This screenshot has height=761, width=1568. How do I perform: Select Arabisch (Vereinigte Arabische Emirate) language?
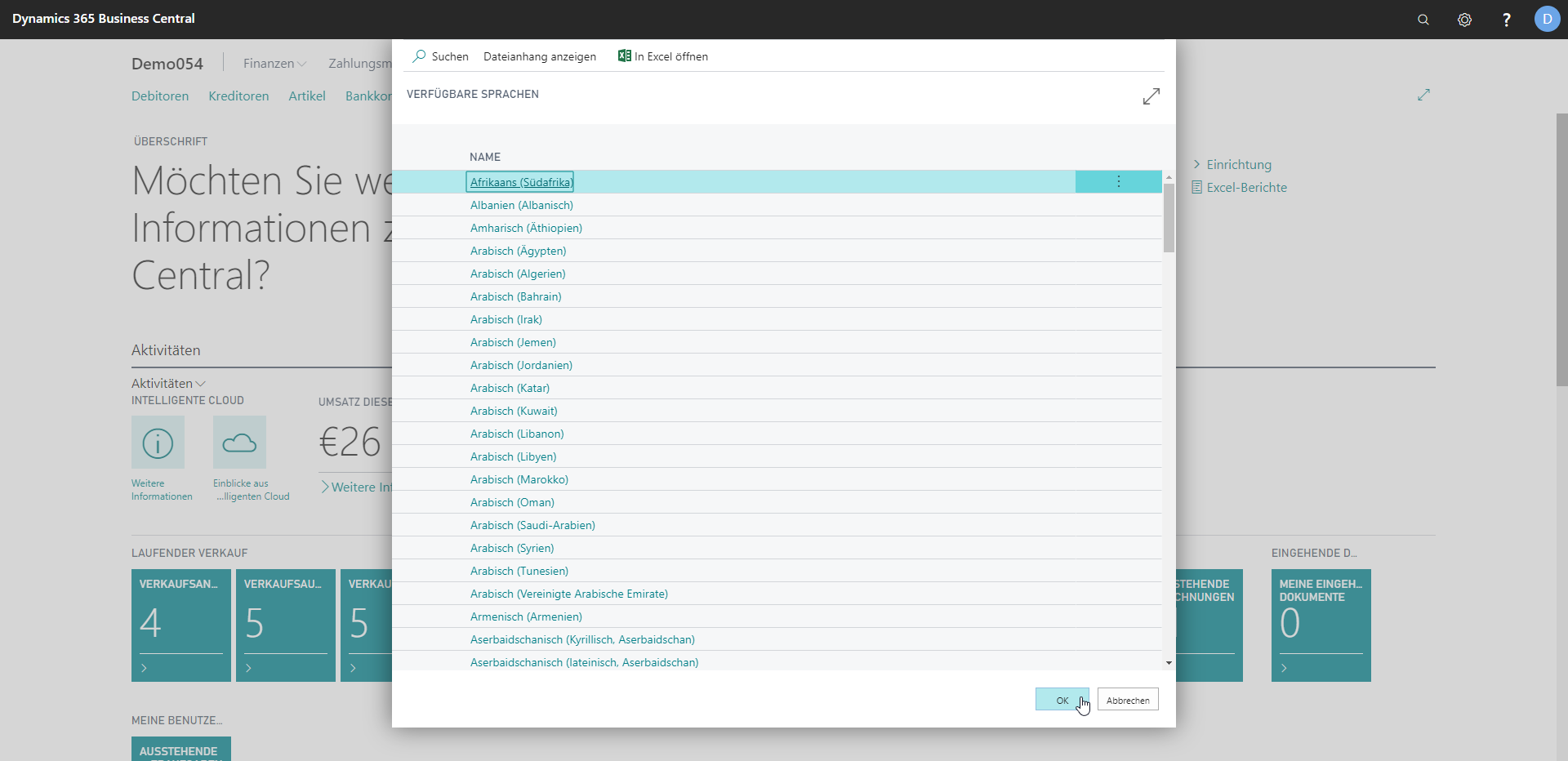pos(569,594)
